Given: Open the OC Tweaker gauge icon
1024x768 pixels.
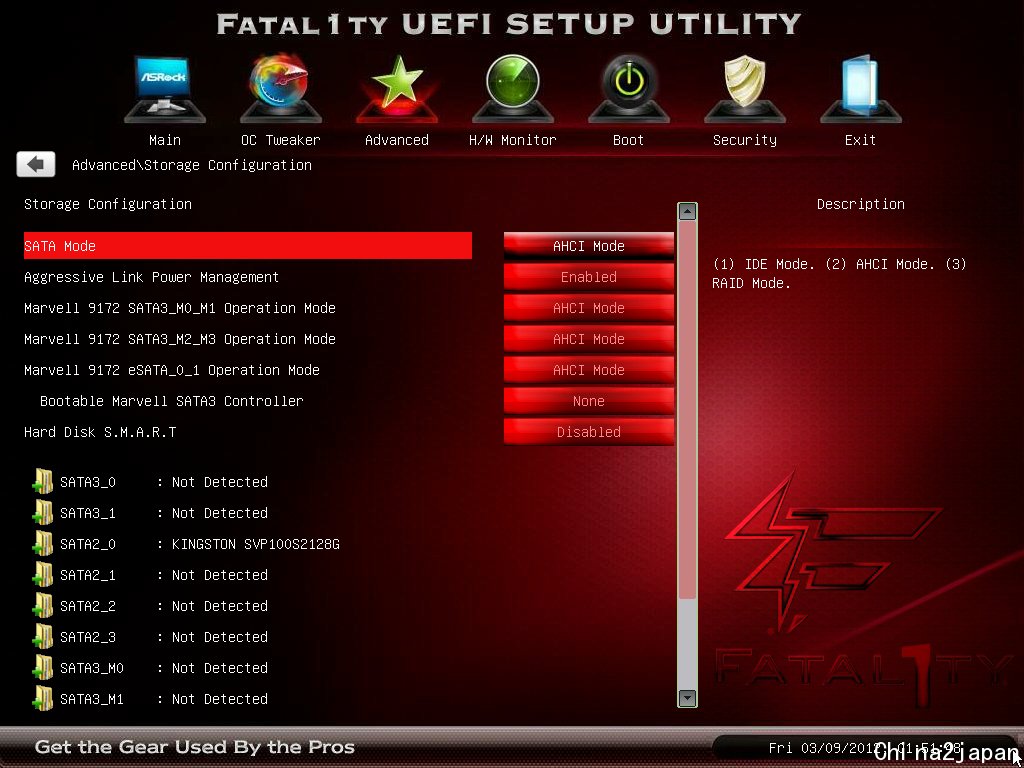Looking at the screenshot, I should [x=281, y=89].
